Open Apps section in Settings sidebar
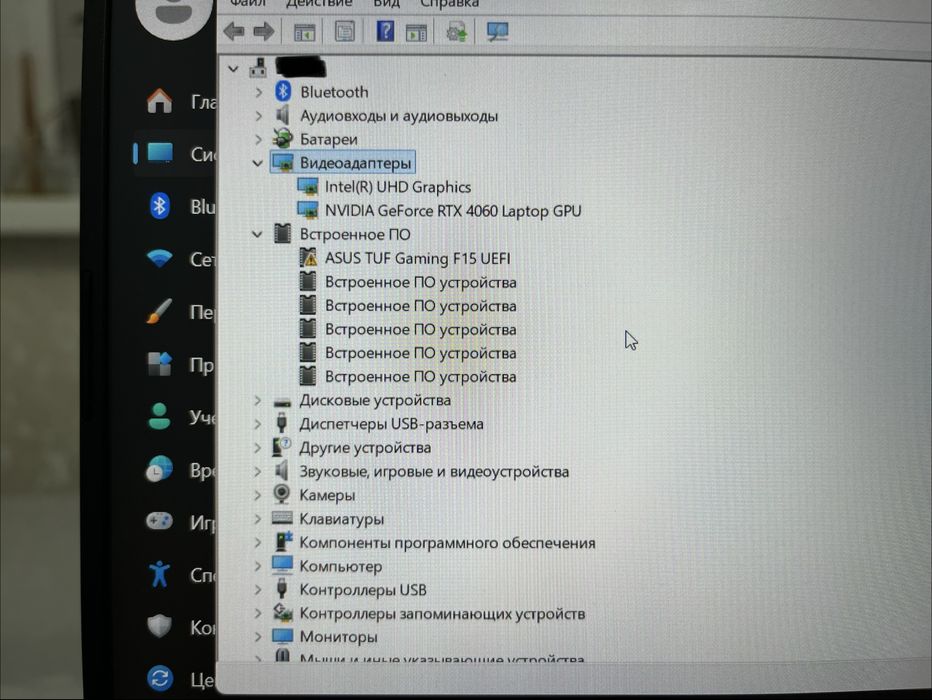The height and width of the screenshot is (700, 932). pyautogui.click(x=159, y=364)
